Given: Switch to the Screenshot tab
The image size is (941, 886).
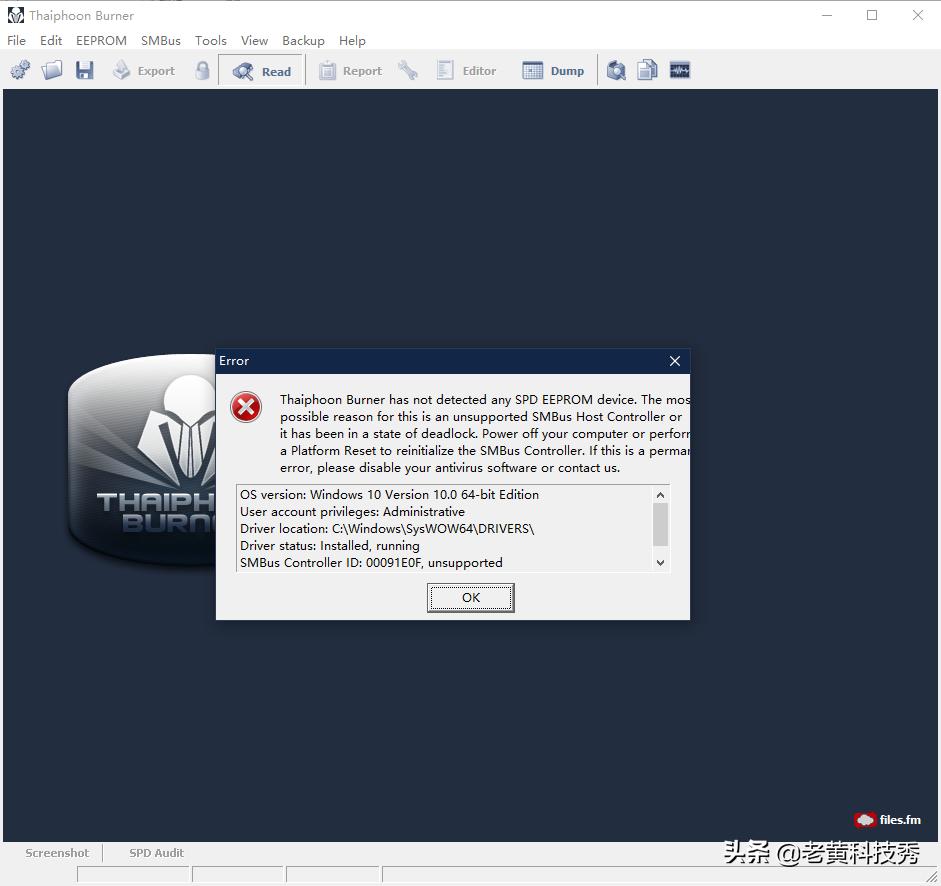Looking at the screenshot, I should coord(57,852).
